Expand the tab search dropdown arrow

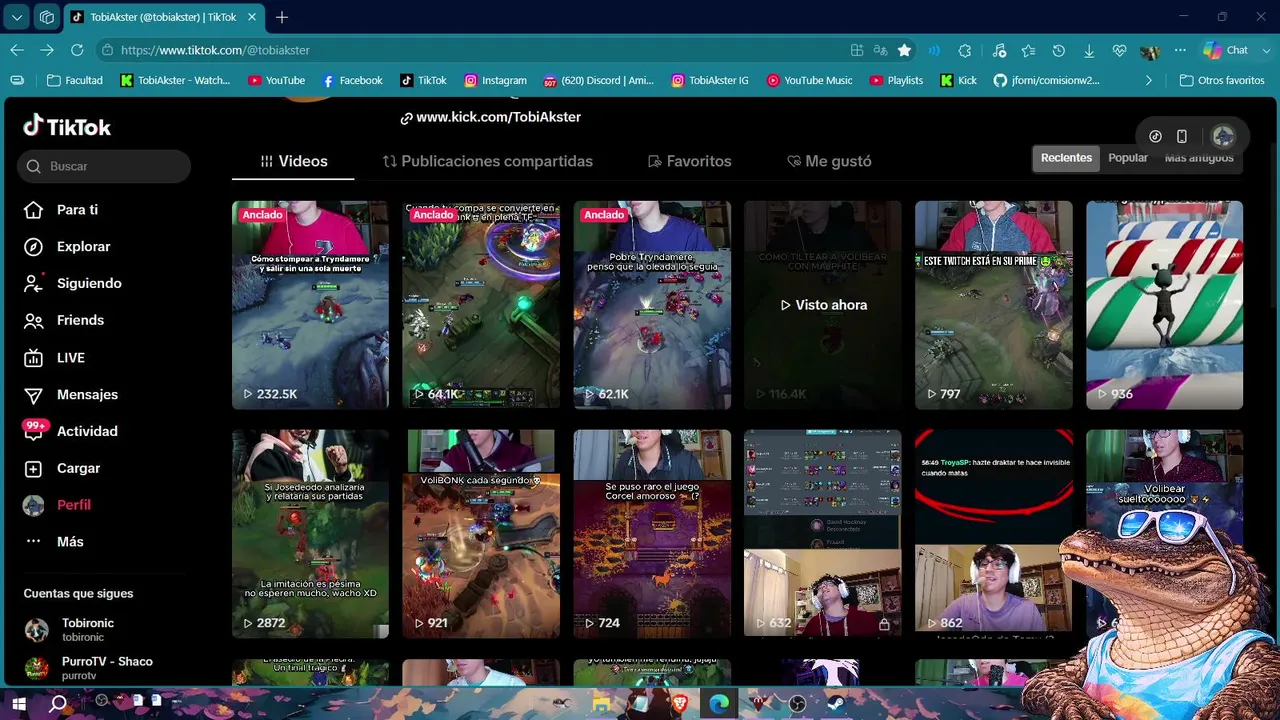pos(17,17)
